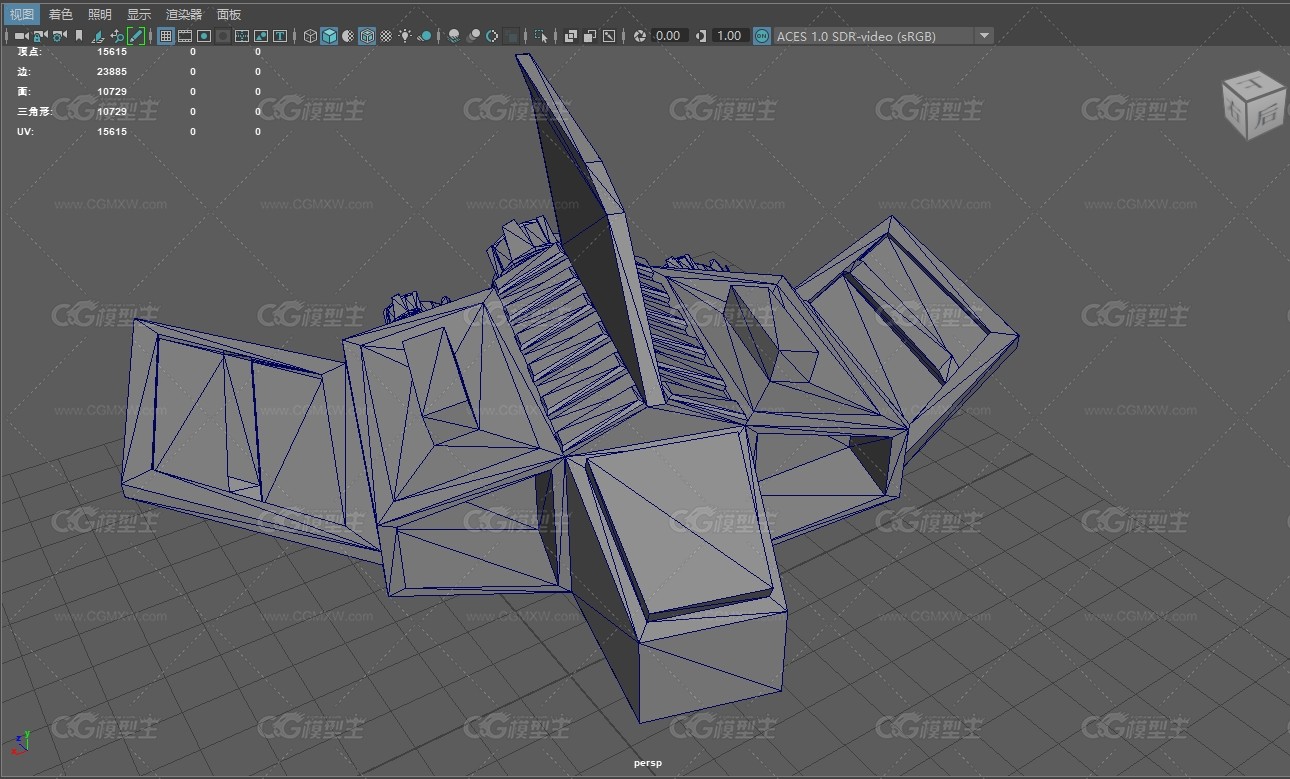The width and height of the screenshot is (1290, 779).
Task: Open the 显示 menu
Action: pos(139,14)
